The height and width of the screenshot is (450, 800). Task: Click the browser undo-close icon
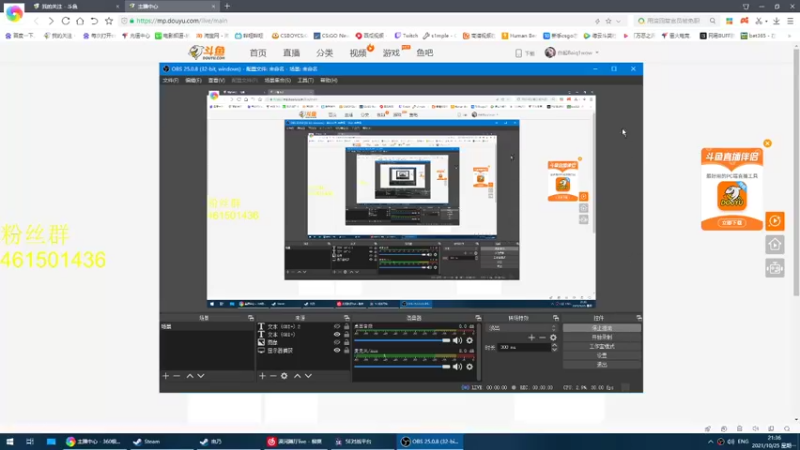94,21
